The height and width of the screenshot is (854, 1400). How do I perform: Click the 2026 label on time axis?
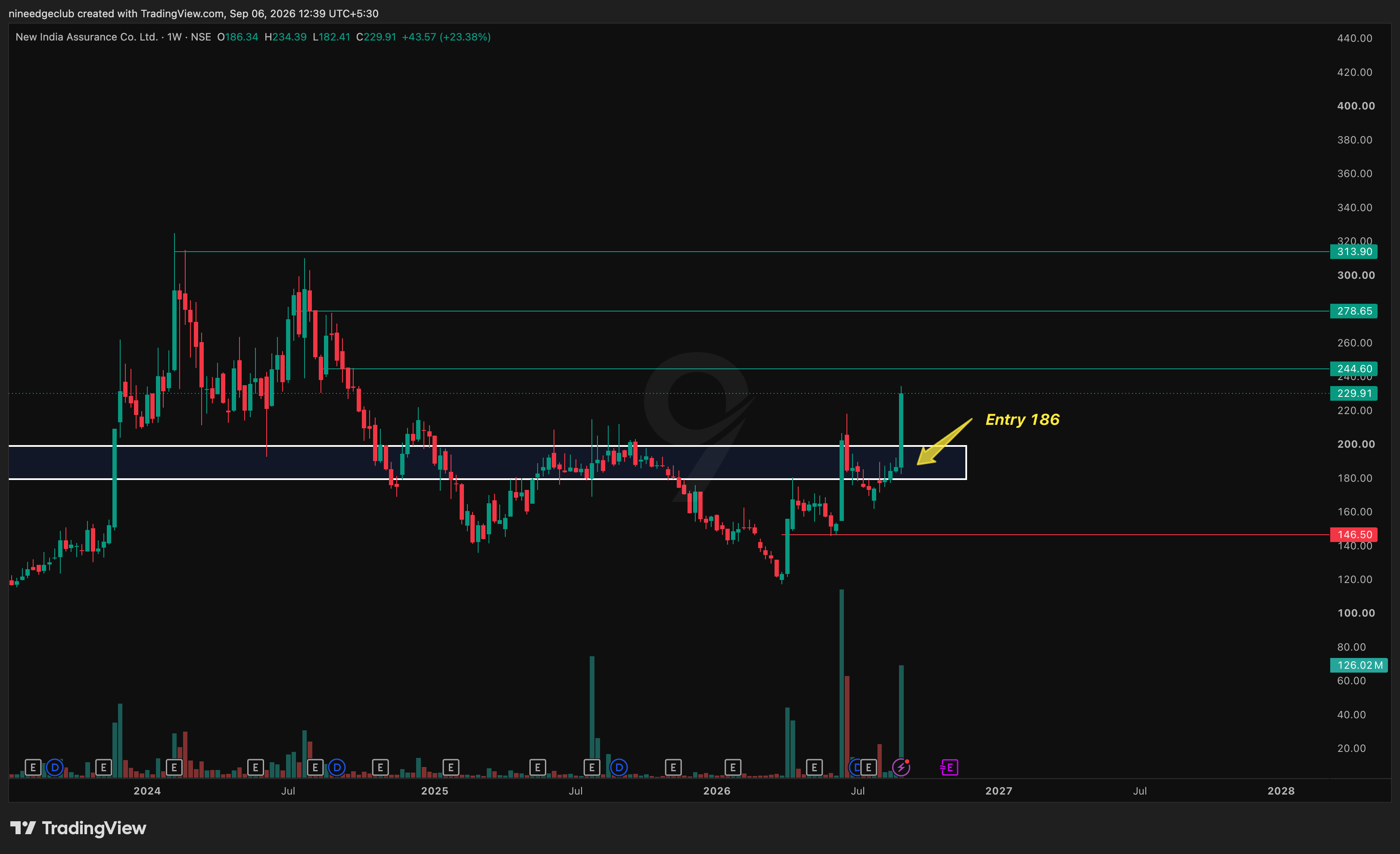click(x=716, y=791)
